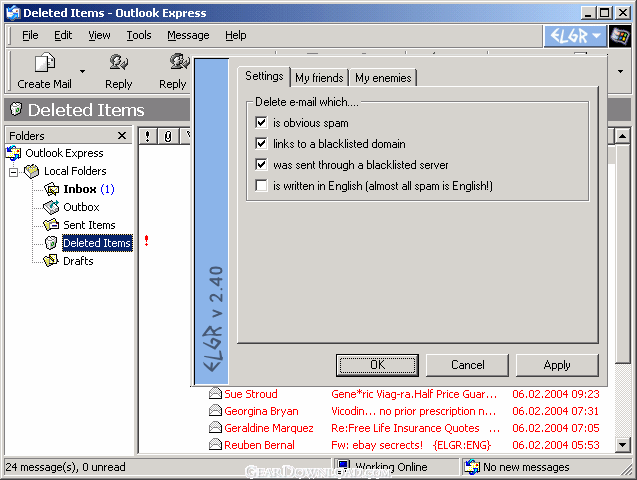
Task: Click envelope icon of Sue Stroud message
Action: pyautogui.click(x=215, y=394)
